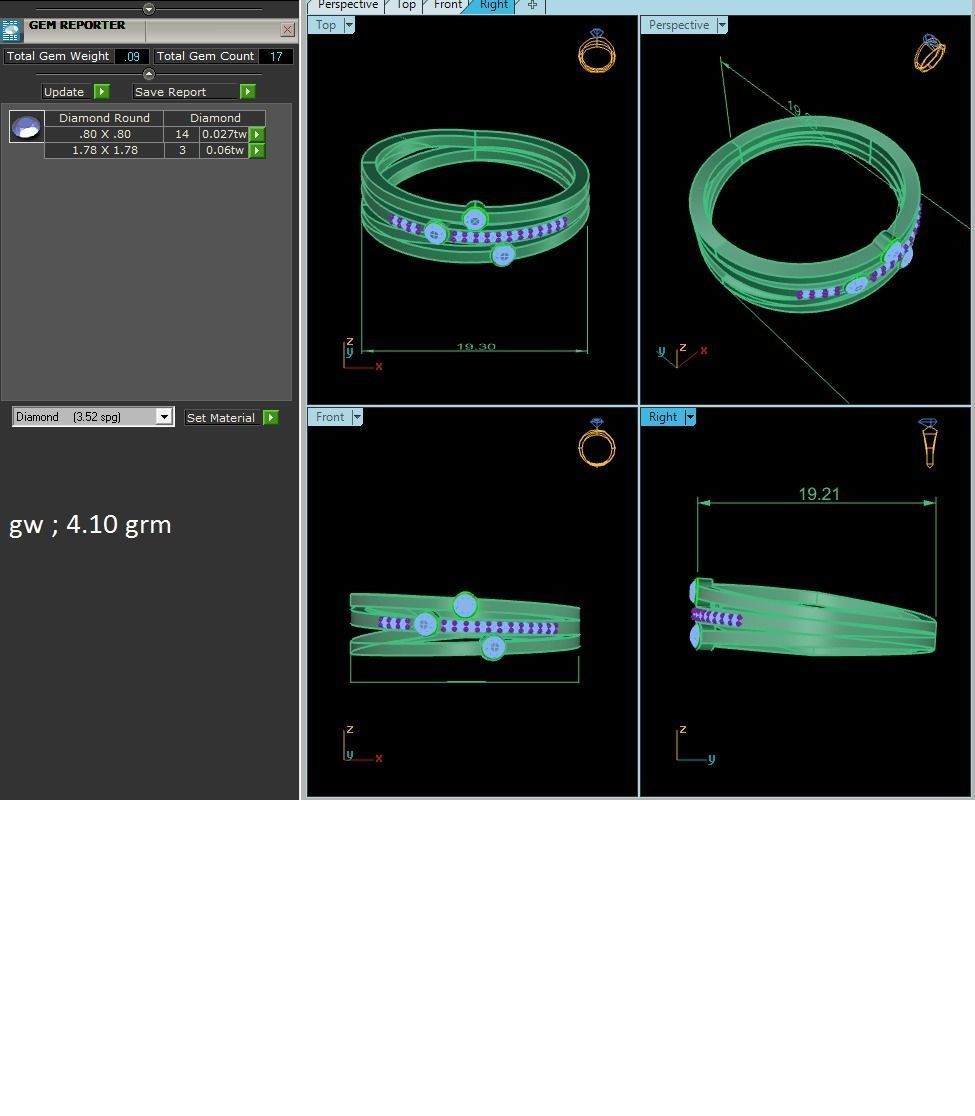Select the round diamond gem thumbnail

tap(27, 127)
